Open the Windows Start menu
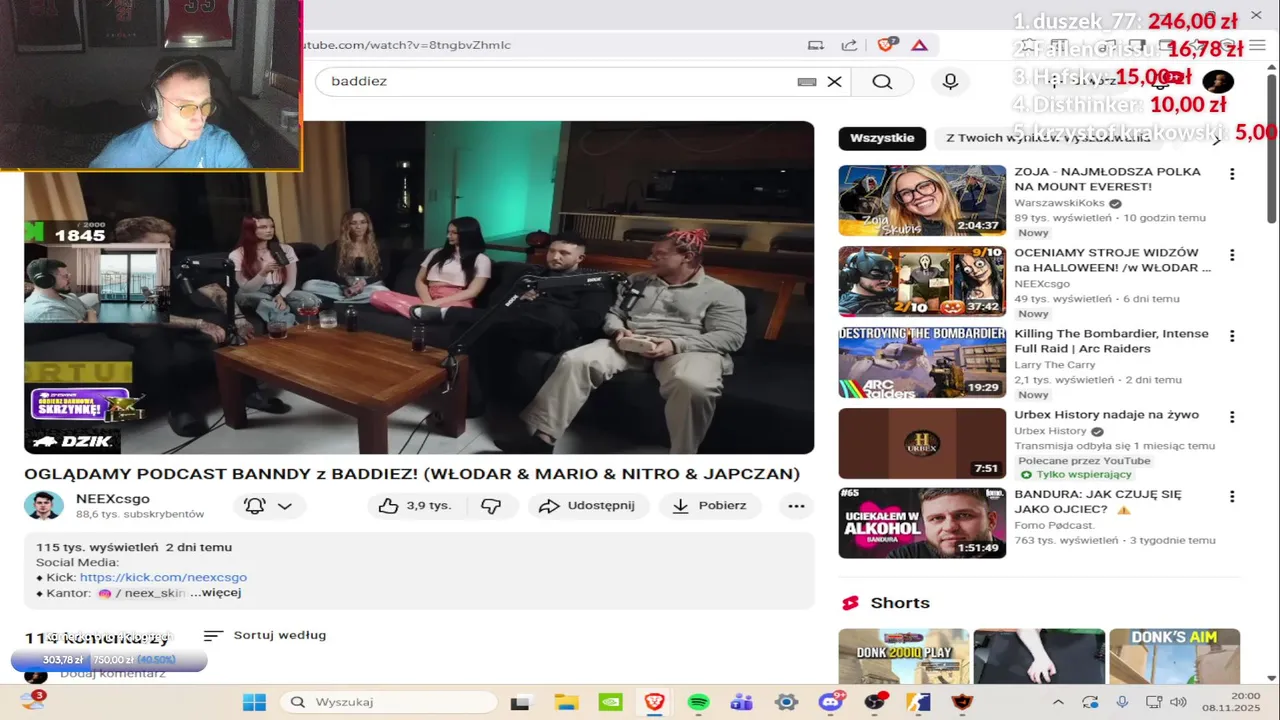This screenshot has height=720, width=1280. coord(254,702)
